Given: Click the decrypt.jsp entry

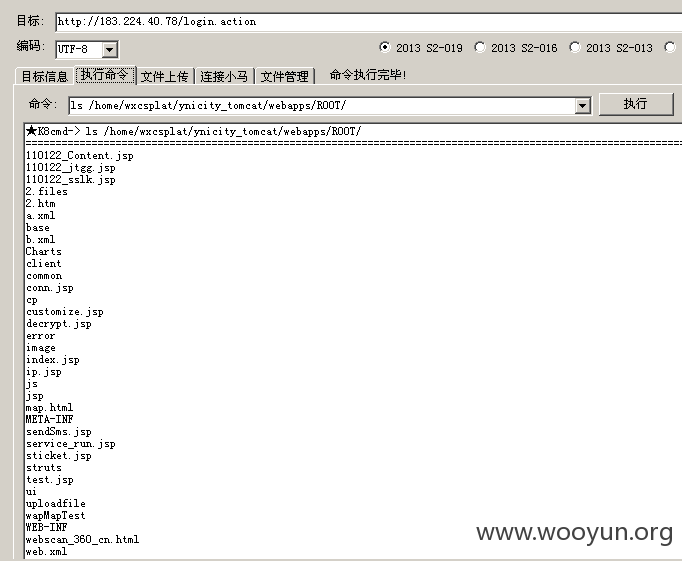Looking at the screenshot, I should point(59,324).
